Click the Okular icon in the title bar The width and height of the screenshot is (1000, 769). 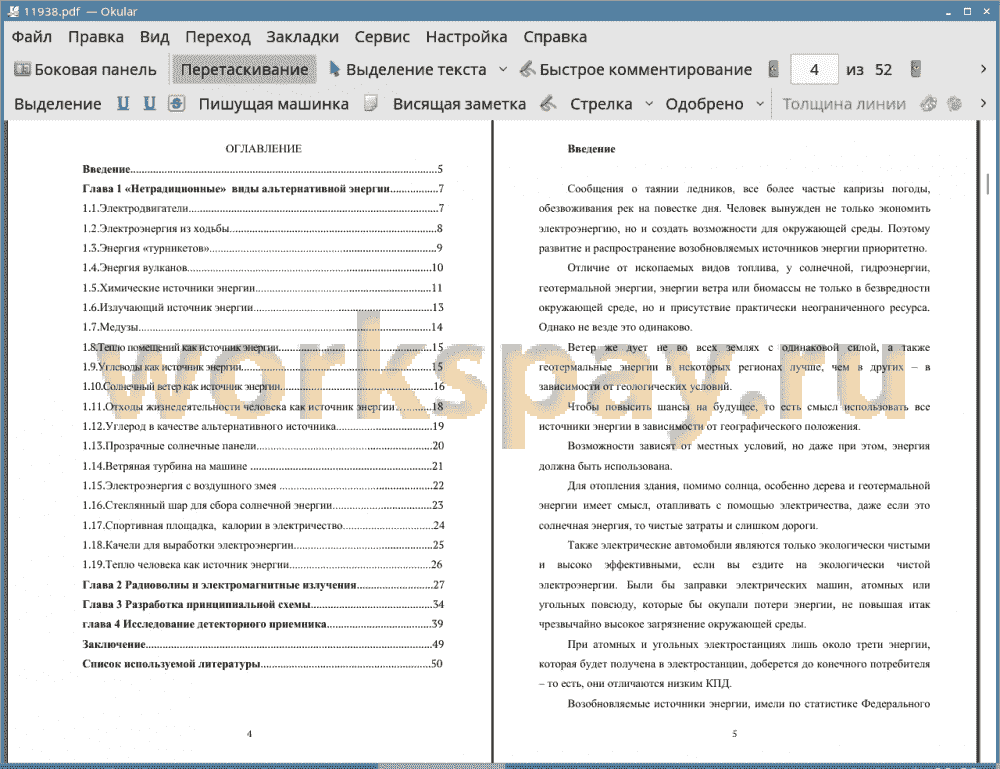click(13, 11)
